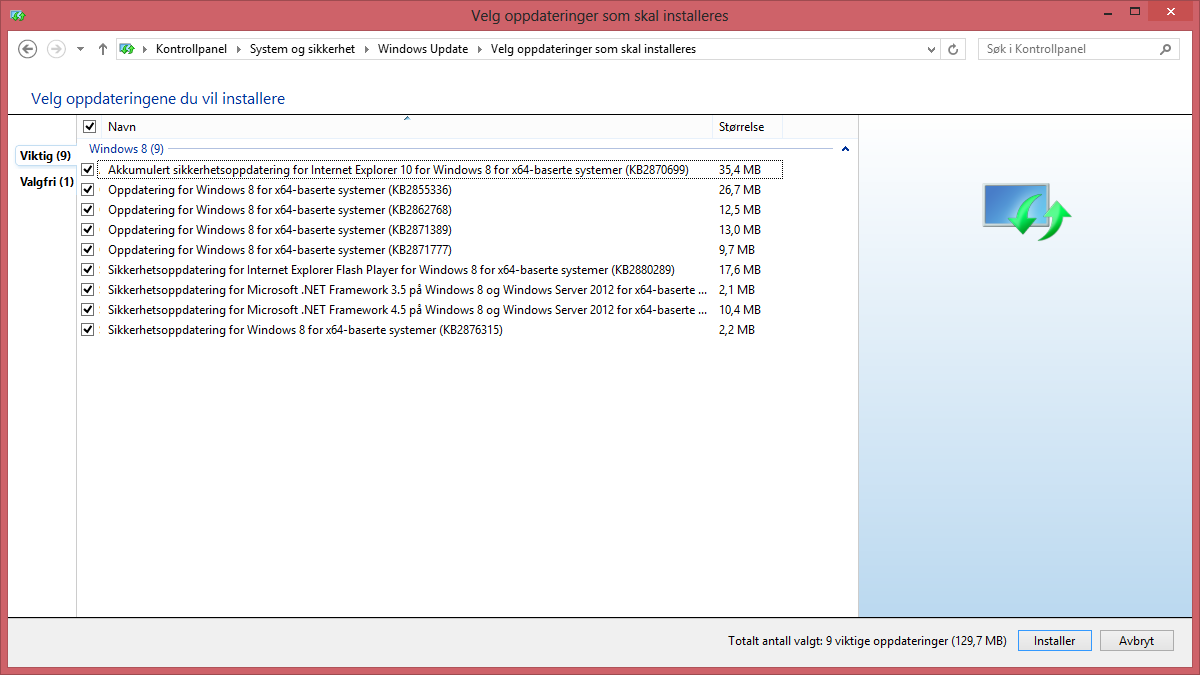This screenshot has width=1200, height=675.
Task: Click the 35,4 MB size value
Action: pyautogui.click(x=739, y=170)
